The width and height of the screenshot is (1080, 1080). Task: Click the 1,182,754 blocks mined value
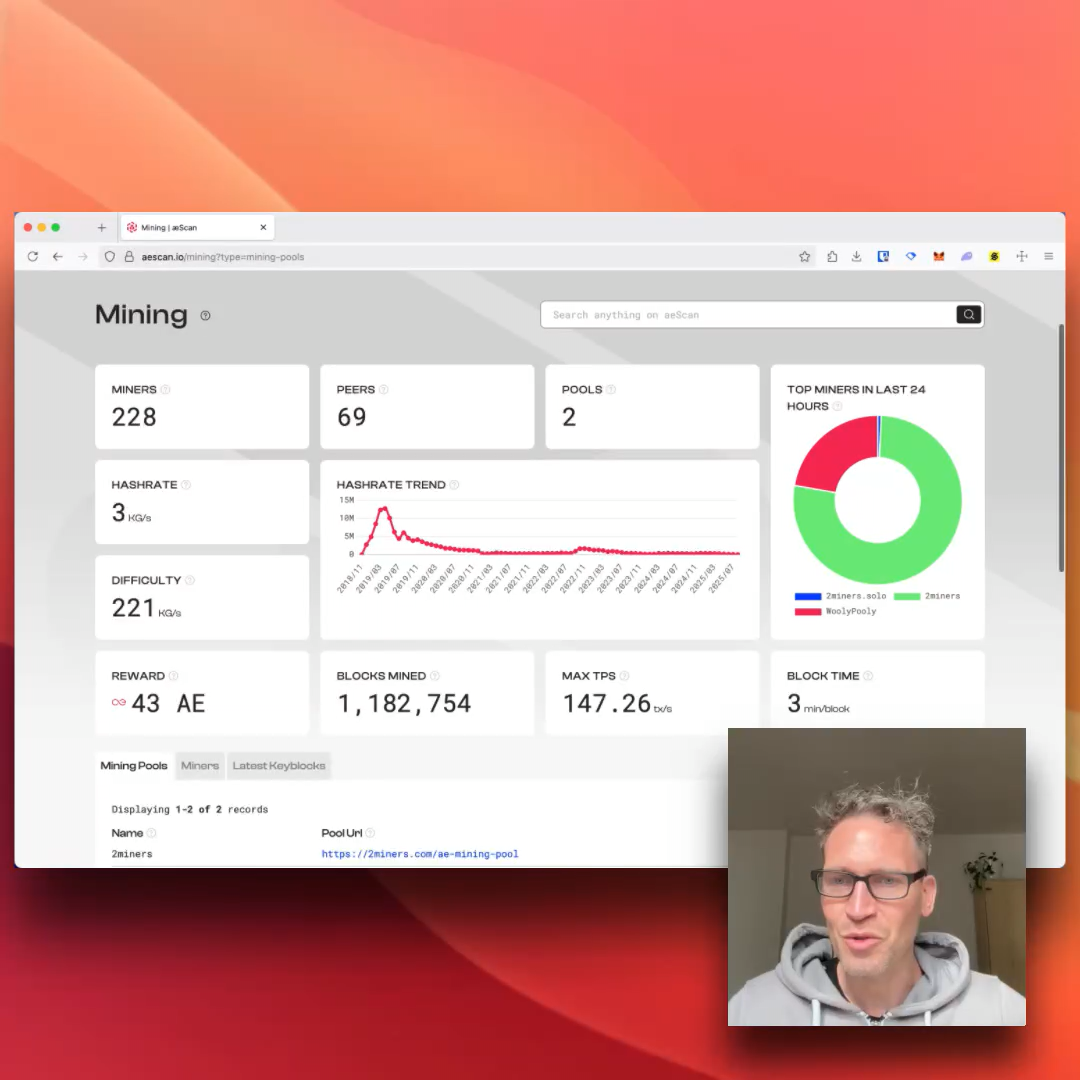[404, 703]
